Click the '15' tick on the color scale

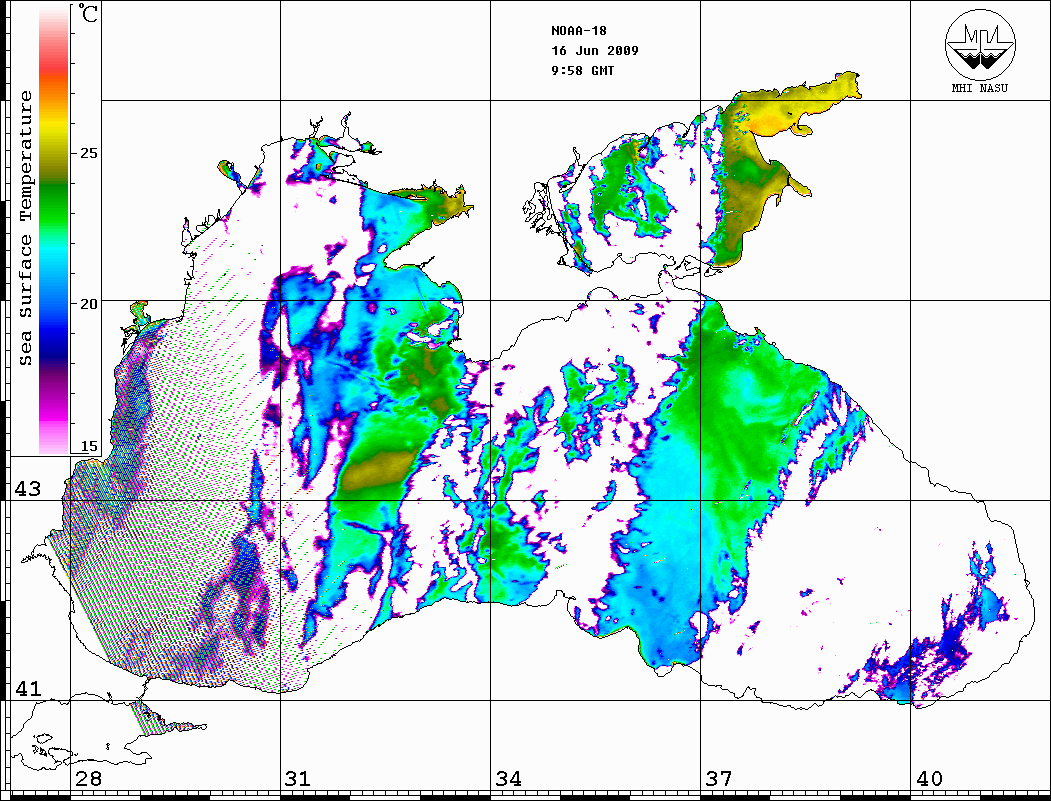[x=88, y=446]
